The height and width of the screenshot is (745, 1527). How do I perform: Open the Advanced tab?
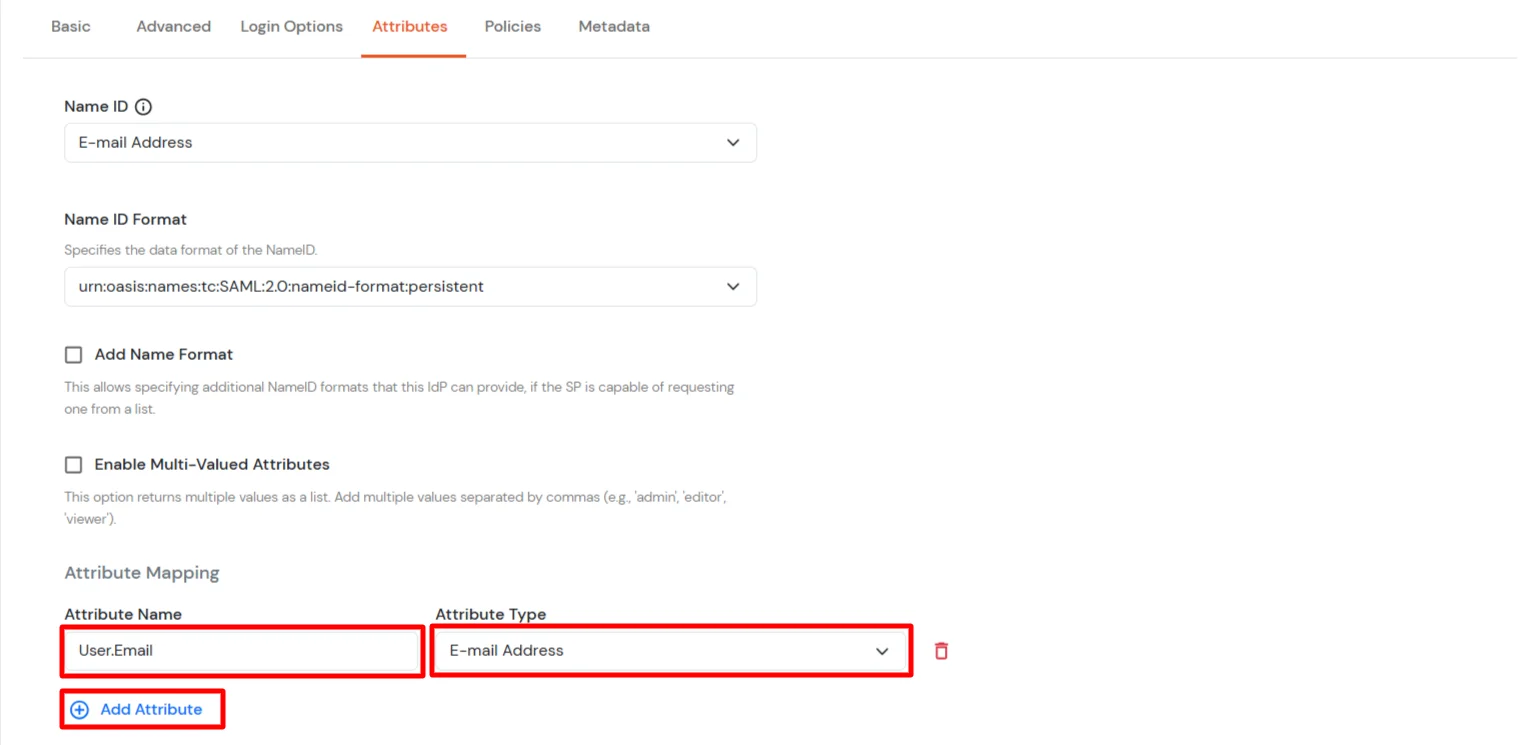point(173,27)
